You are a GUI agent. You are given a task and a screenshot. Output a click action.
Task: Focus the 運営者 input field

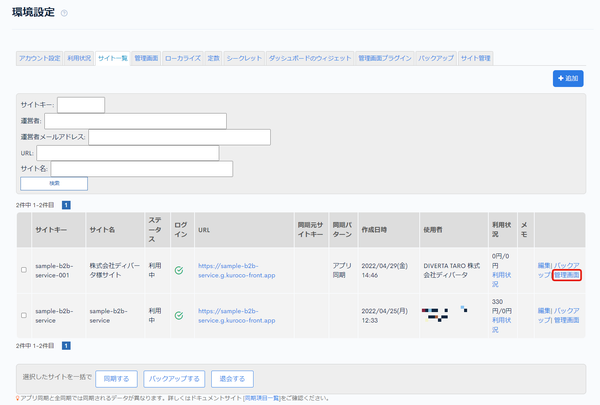[x=135, y=121]
